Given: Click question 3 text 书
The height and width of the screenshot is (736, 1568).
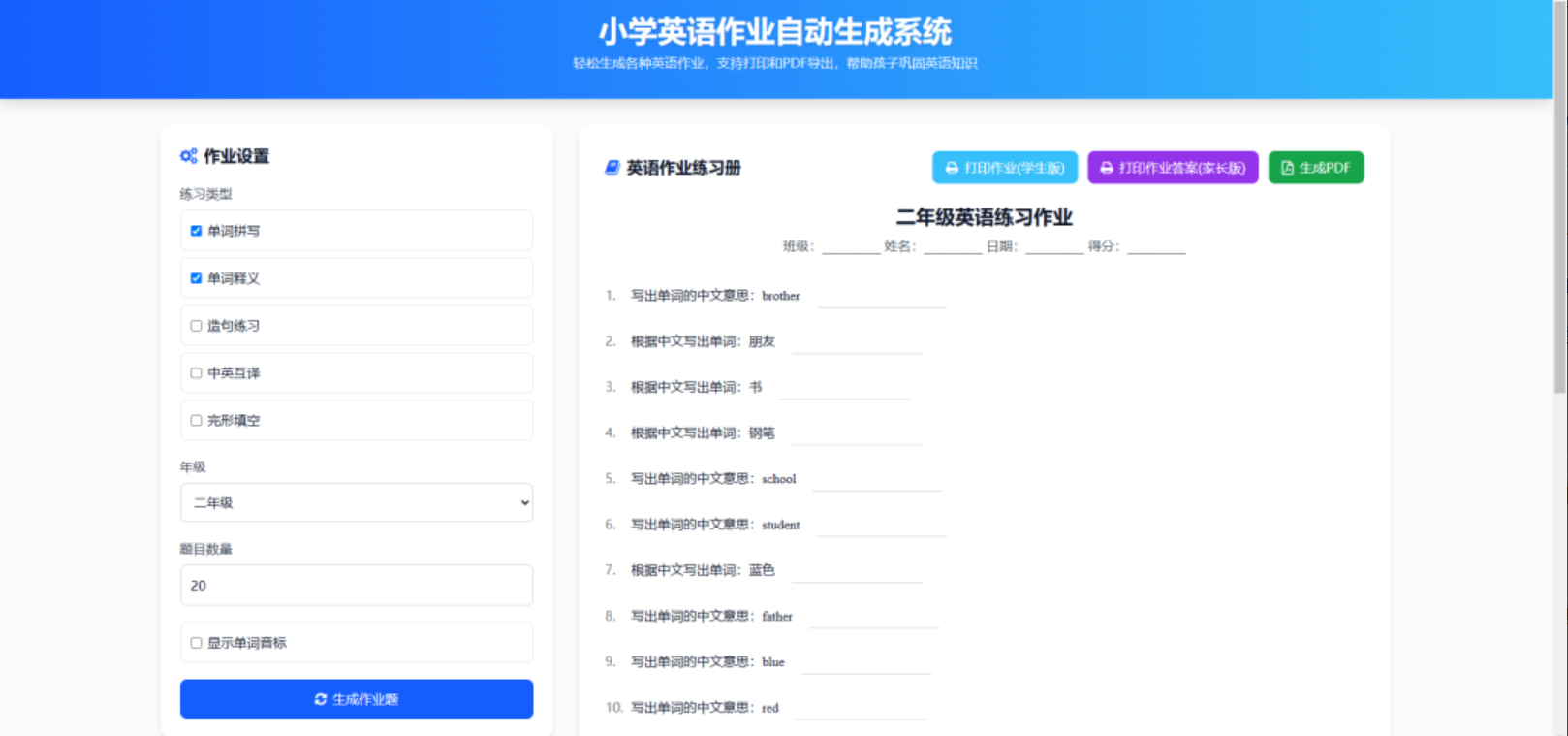Looking at the screenshot, I should pyautogui.click(x=756, y=387).
